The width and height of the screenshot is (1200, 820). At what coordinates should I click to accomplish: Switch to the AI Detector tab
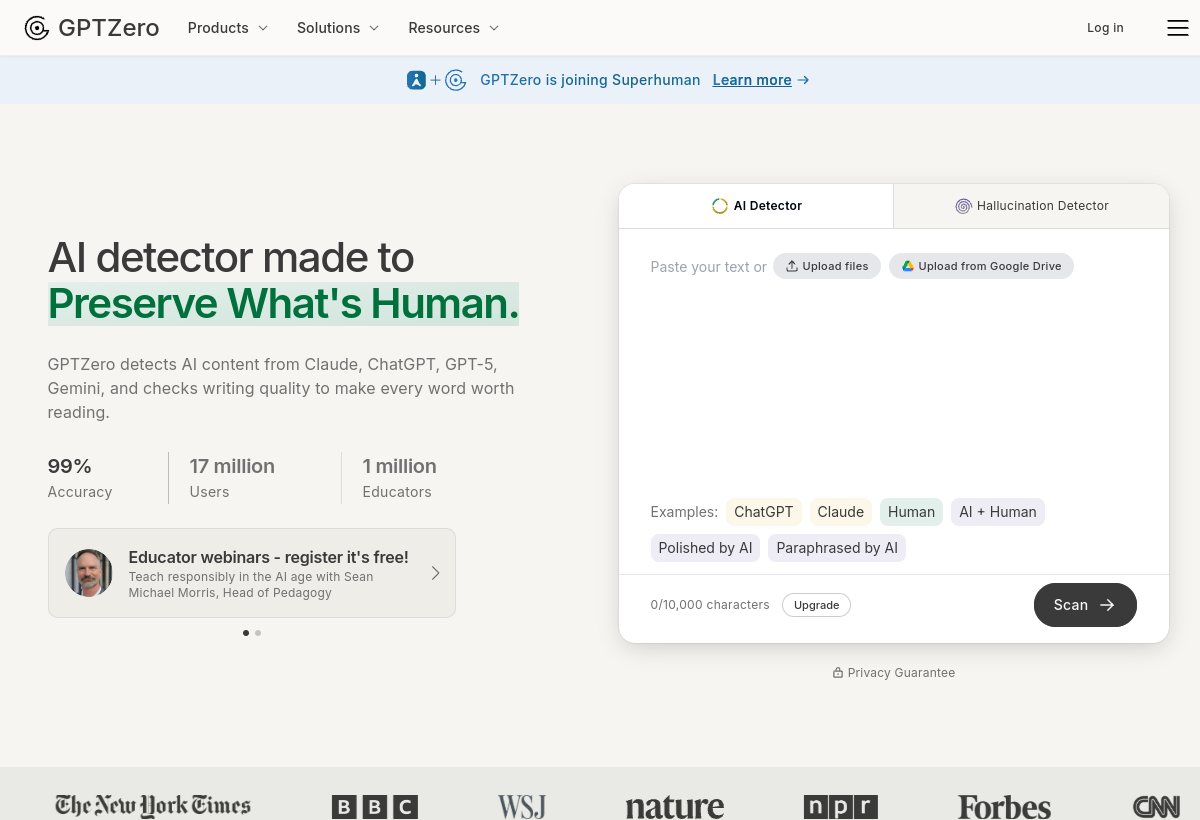(x=756, y=206)
